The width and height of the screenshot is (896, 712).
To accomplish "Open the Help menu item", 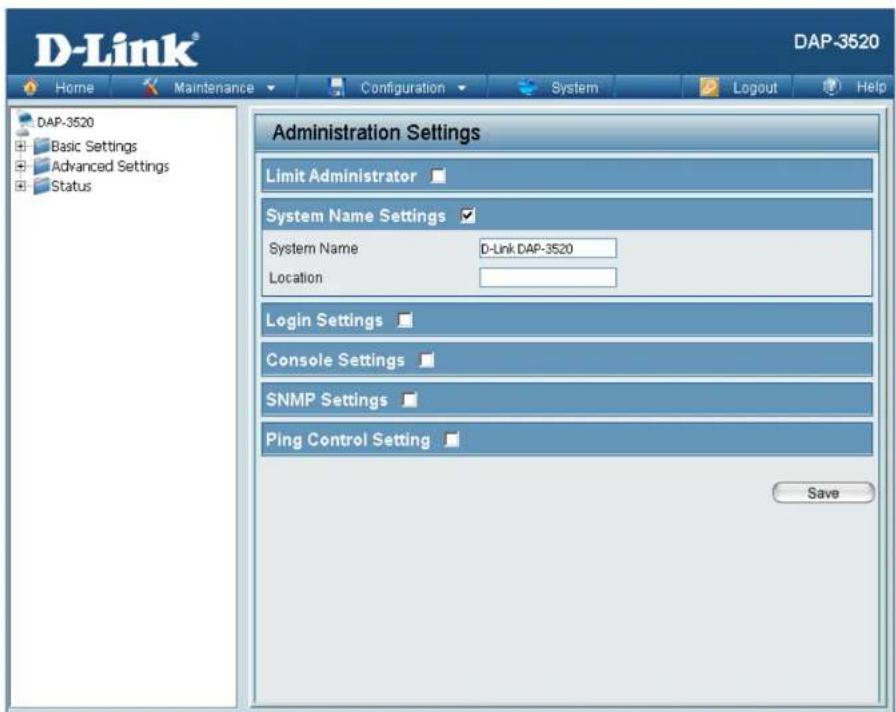I will [871, 87].
